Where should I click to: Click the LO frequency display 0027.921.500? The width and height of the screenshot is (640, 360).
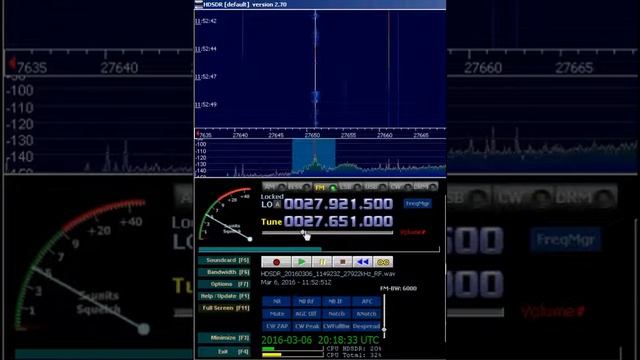pos(338,204)
